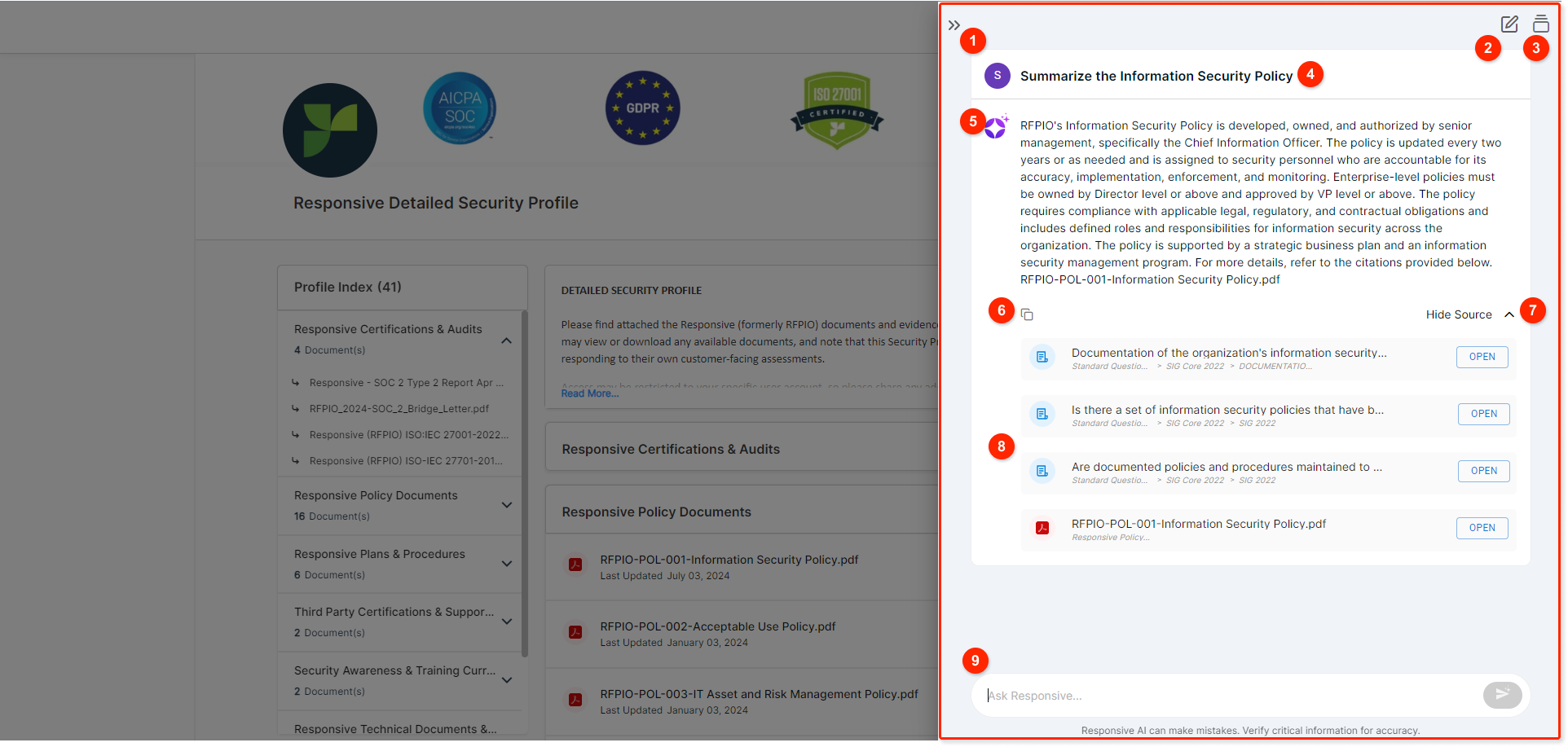Click the GDPR badge
This screenshot has height=747, width=1568.
(642, 108)
